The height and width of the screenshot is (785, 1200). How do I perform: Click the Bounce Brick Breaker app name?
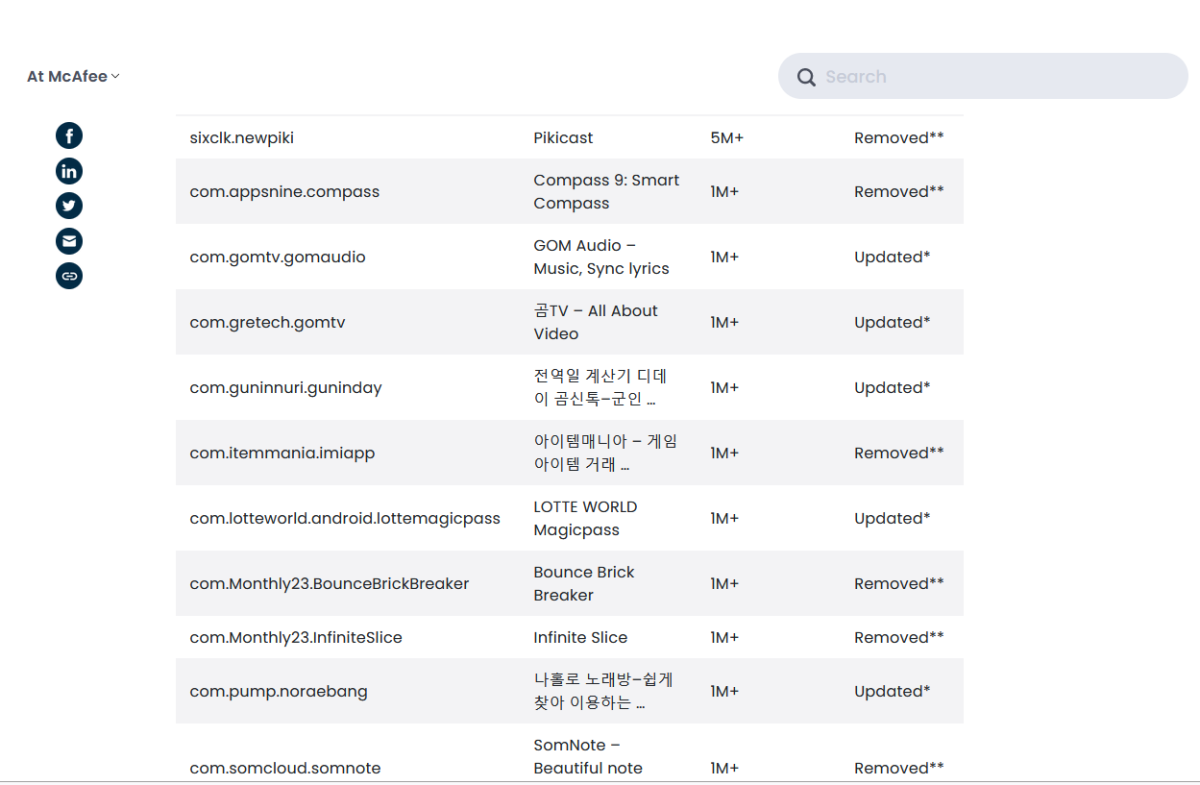point(584,584)
